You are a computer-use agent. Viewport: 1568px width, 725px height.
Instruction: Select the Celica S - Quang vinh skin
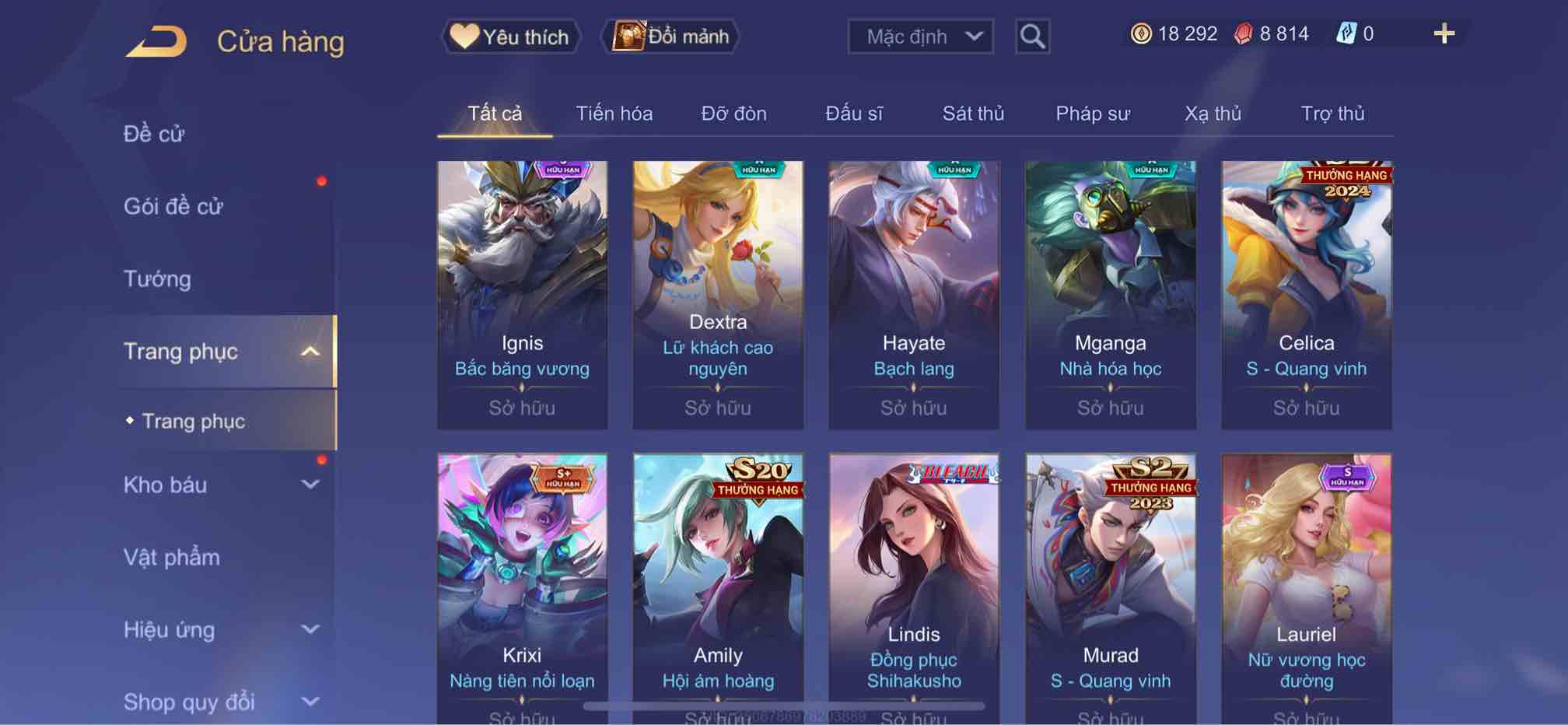pyautogui.click(x=1306, y=295)
